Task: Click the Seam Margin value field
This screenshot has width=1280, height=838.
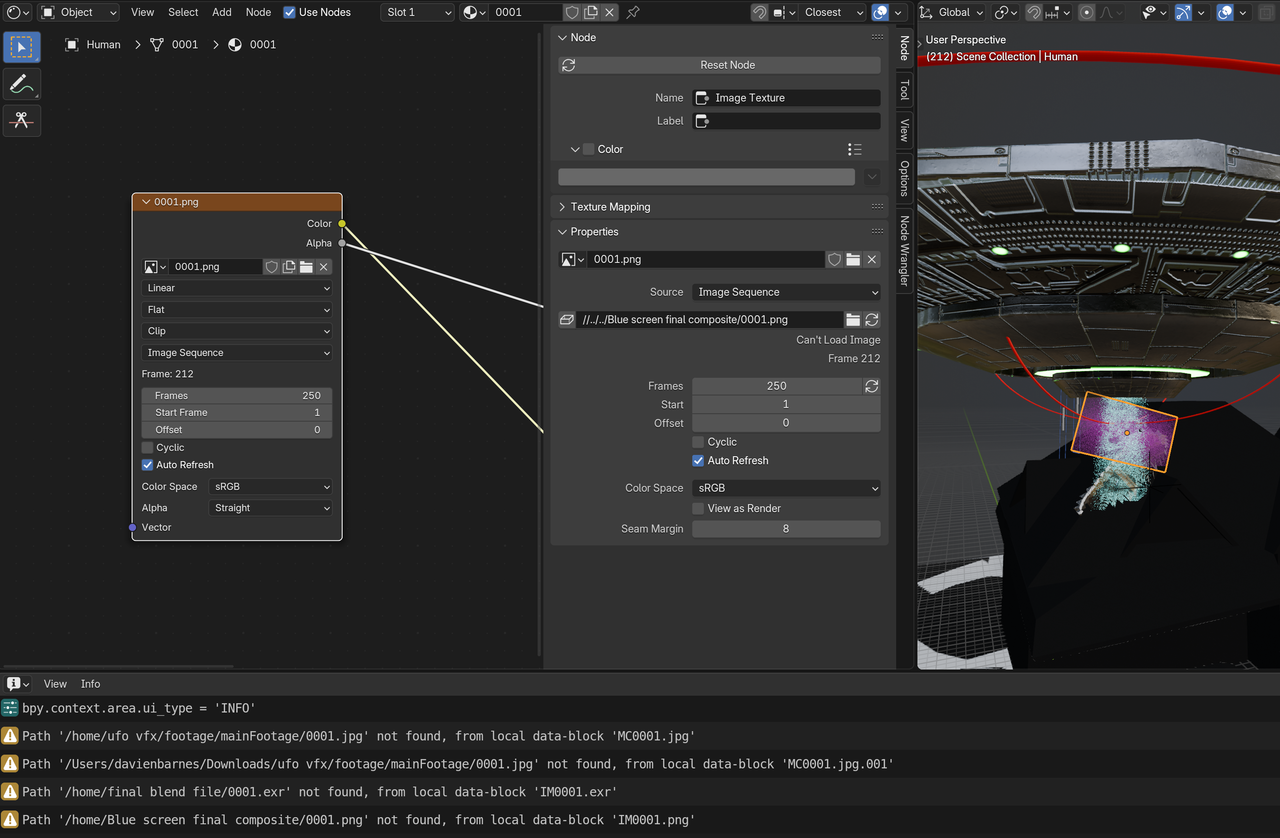Action: tap(786, 529)
